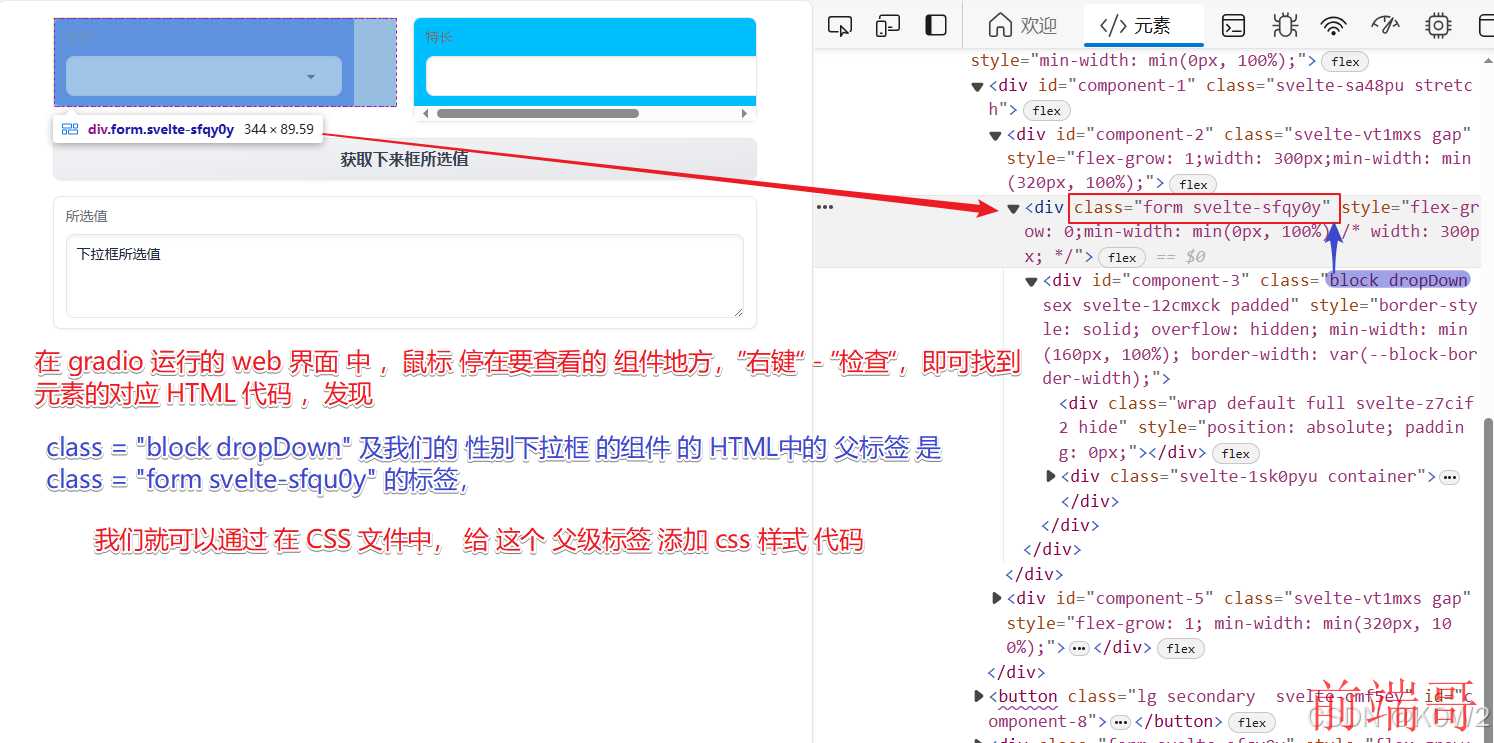Open the Memory chip icon
This screenshot has width=1494, height=743.
click(x=1438, y=26)
